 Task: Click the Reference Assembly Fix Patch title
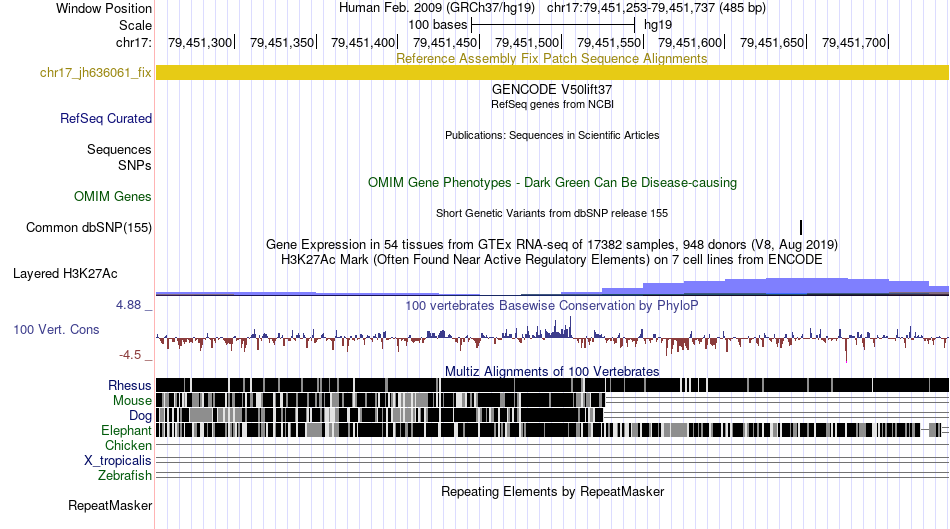coord(551,58)
